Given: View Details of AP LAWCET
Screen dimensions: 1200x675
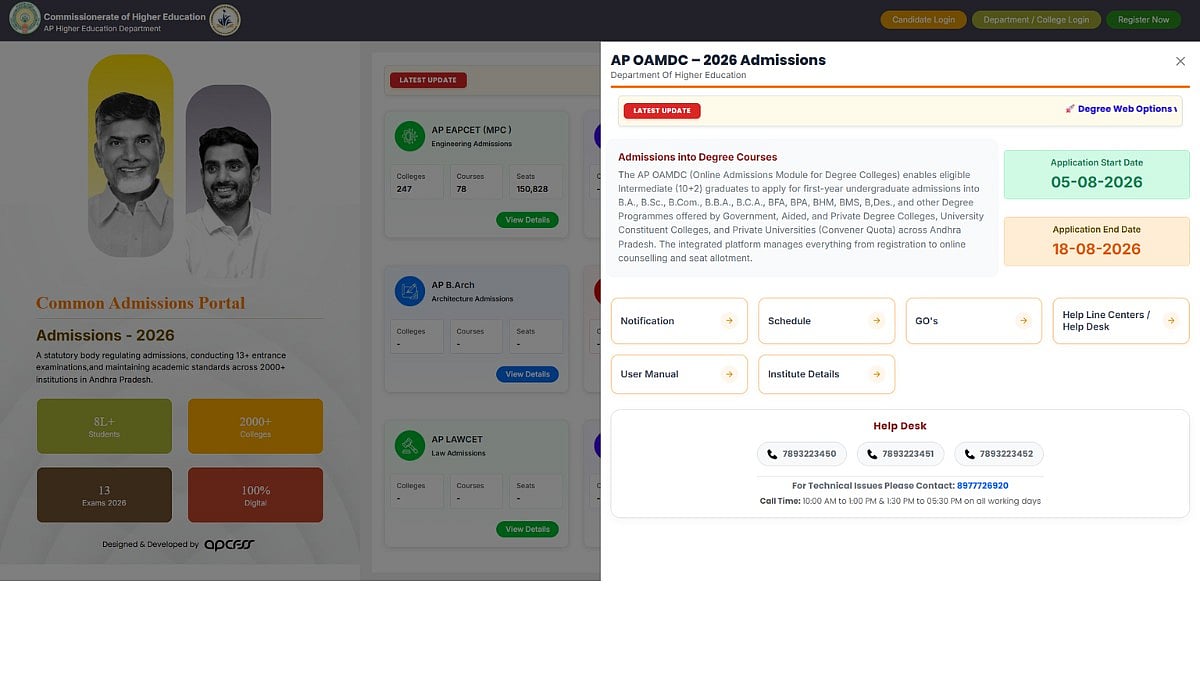Looking at the screenshot, I should click(527, 529).
